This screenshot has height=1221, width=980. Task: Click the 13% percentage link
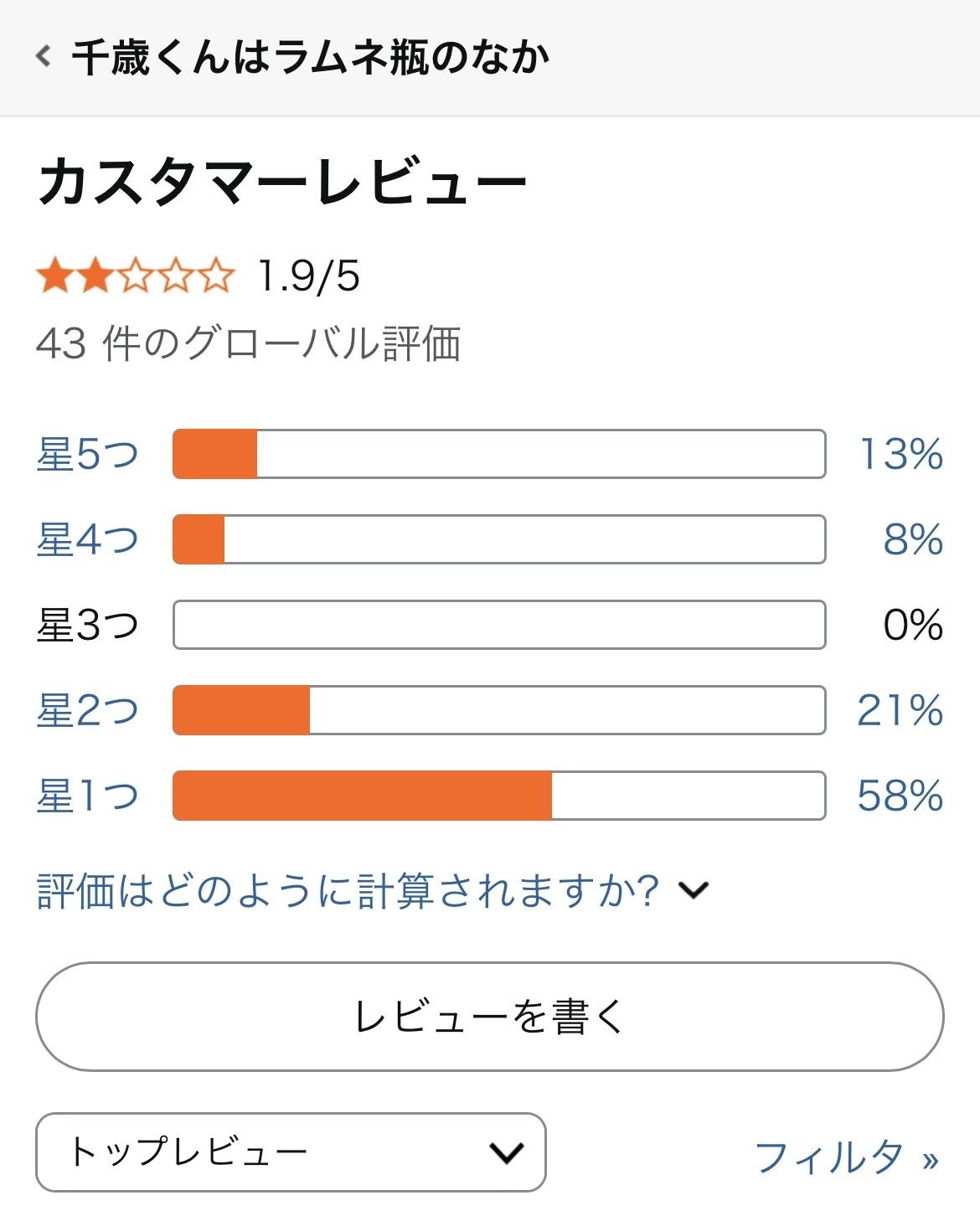(901, 454)
